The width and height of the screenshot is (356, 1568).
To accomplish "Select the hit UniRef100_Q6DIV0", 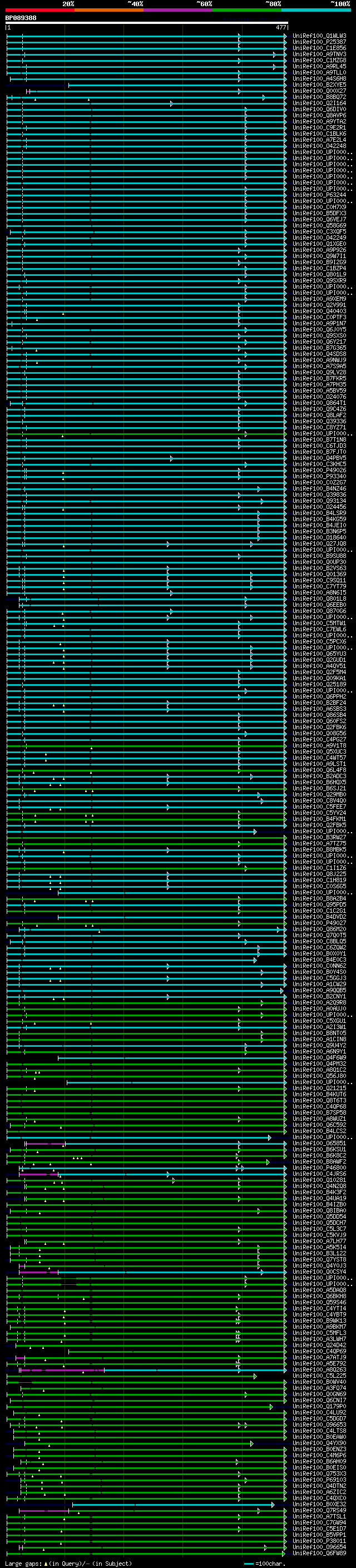I will 319,110.
